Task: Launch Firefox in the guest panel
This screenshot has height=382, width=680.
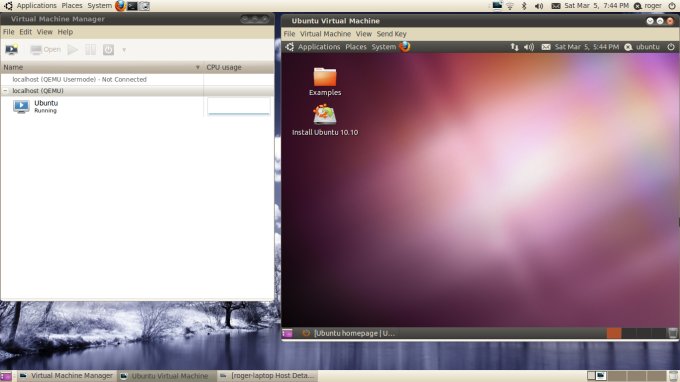Action: coord(405,46)
